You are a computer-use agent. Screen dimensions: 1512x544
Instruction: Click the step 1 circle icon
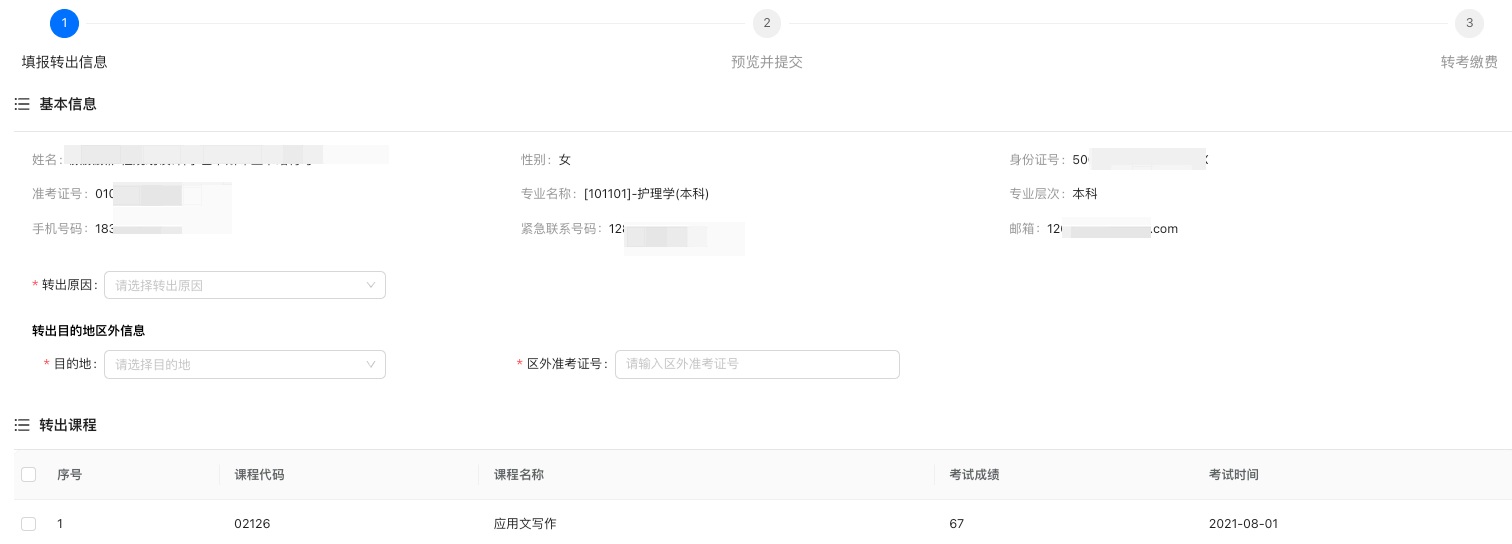[64, 23]
